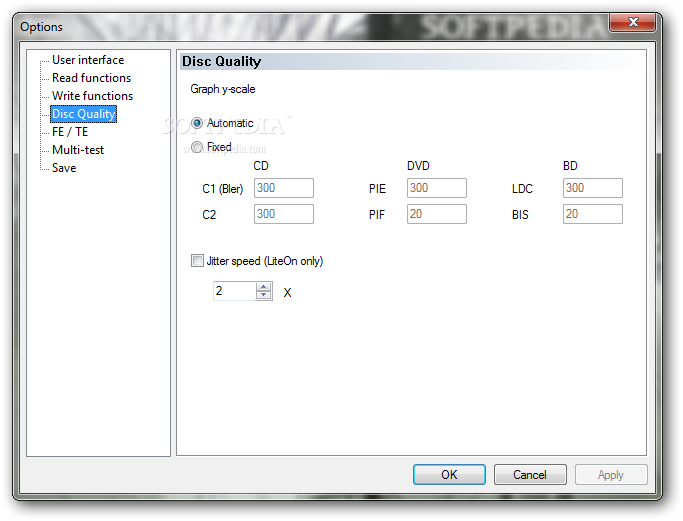Open Multi-test options page
The image size is (683, 521).
[78, 150]
